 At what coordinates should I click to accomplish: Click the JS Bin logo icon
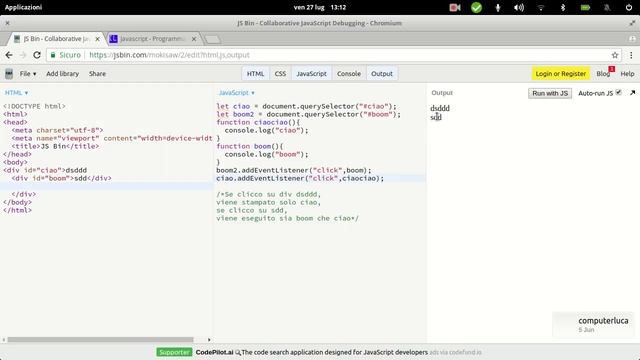9,74
